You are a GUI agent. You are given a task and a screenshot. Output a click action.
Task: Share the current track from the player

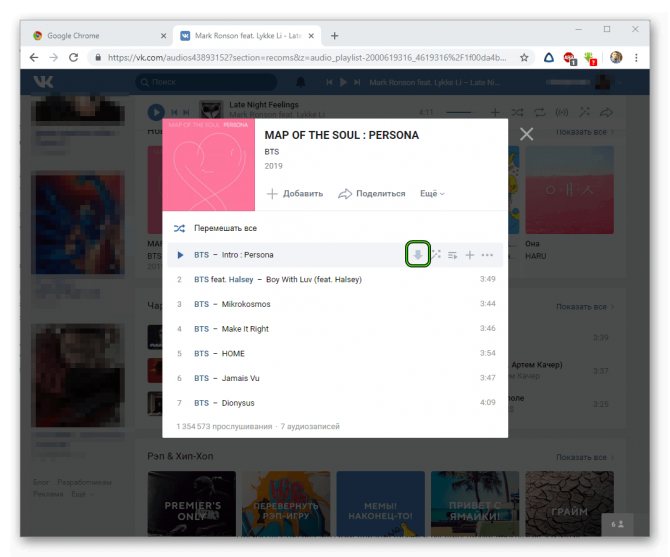(x=606, y=112)
